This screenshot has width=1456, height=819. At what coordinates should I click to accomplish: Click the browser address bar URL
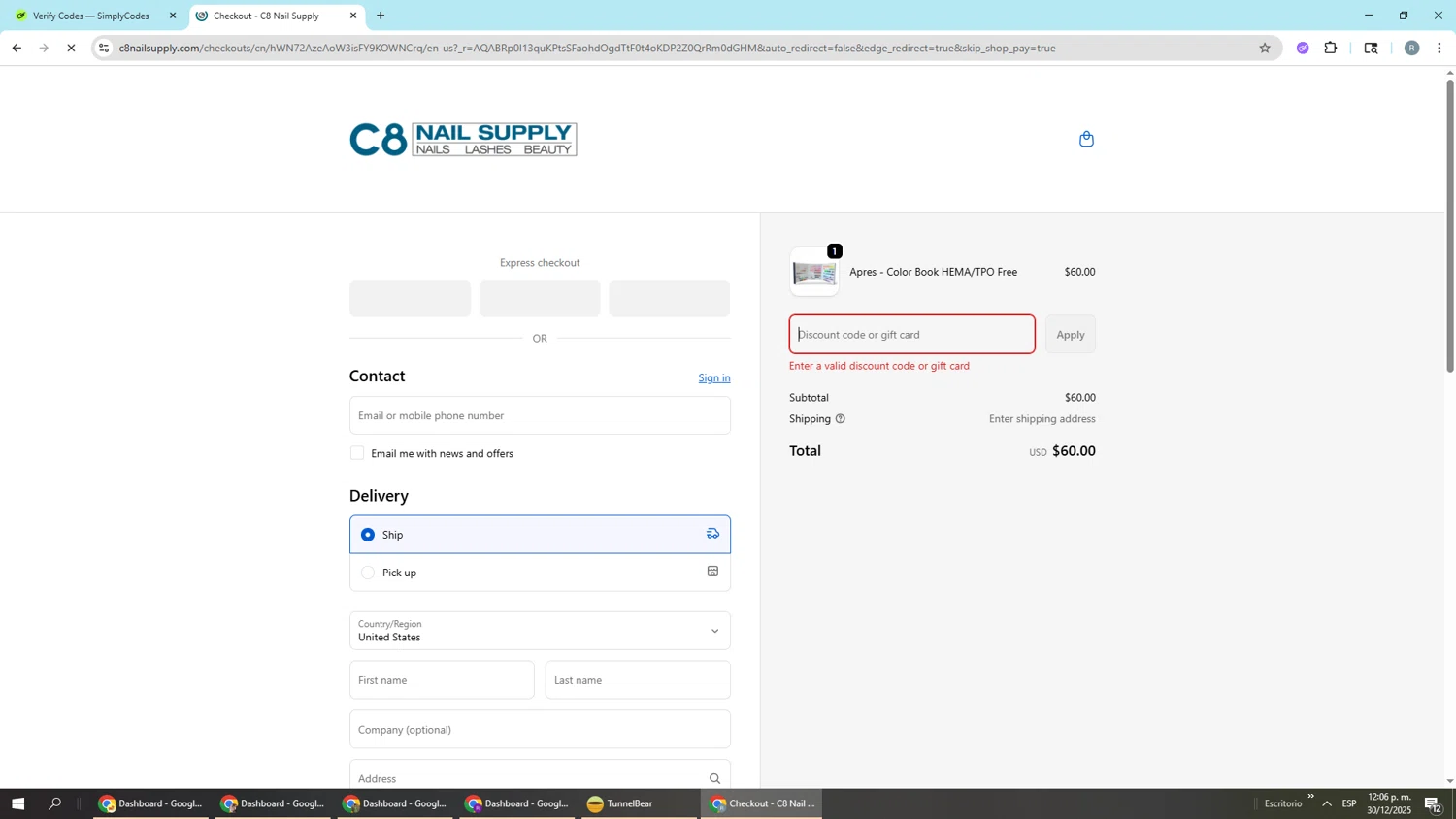pos(587,48)
